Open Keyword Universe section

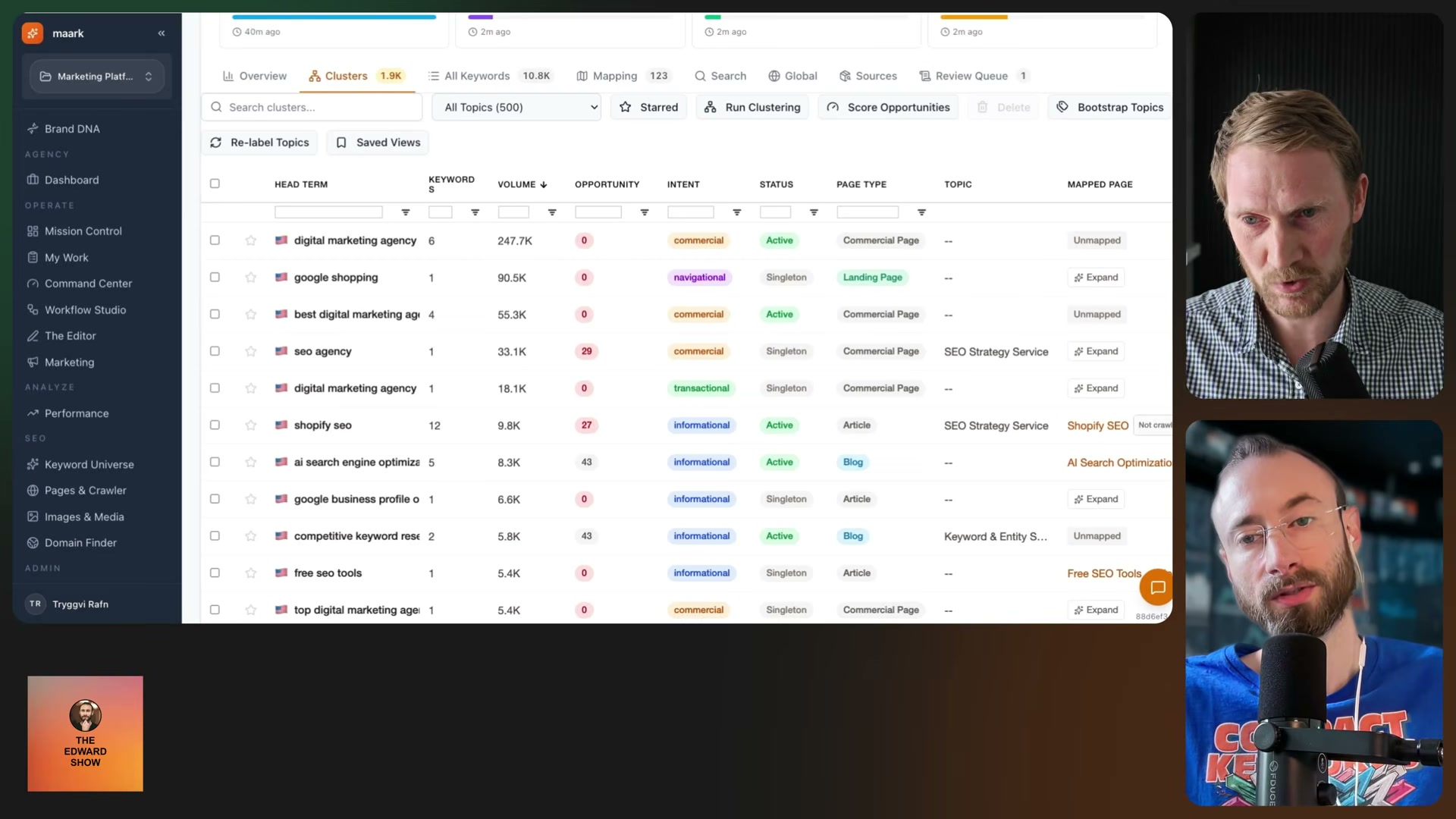[x=89, y=465]
